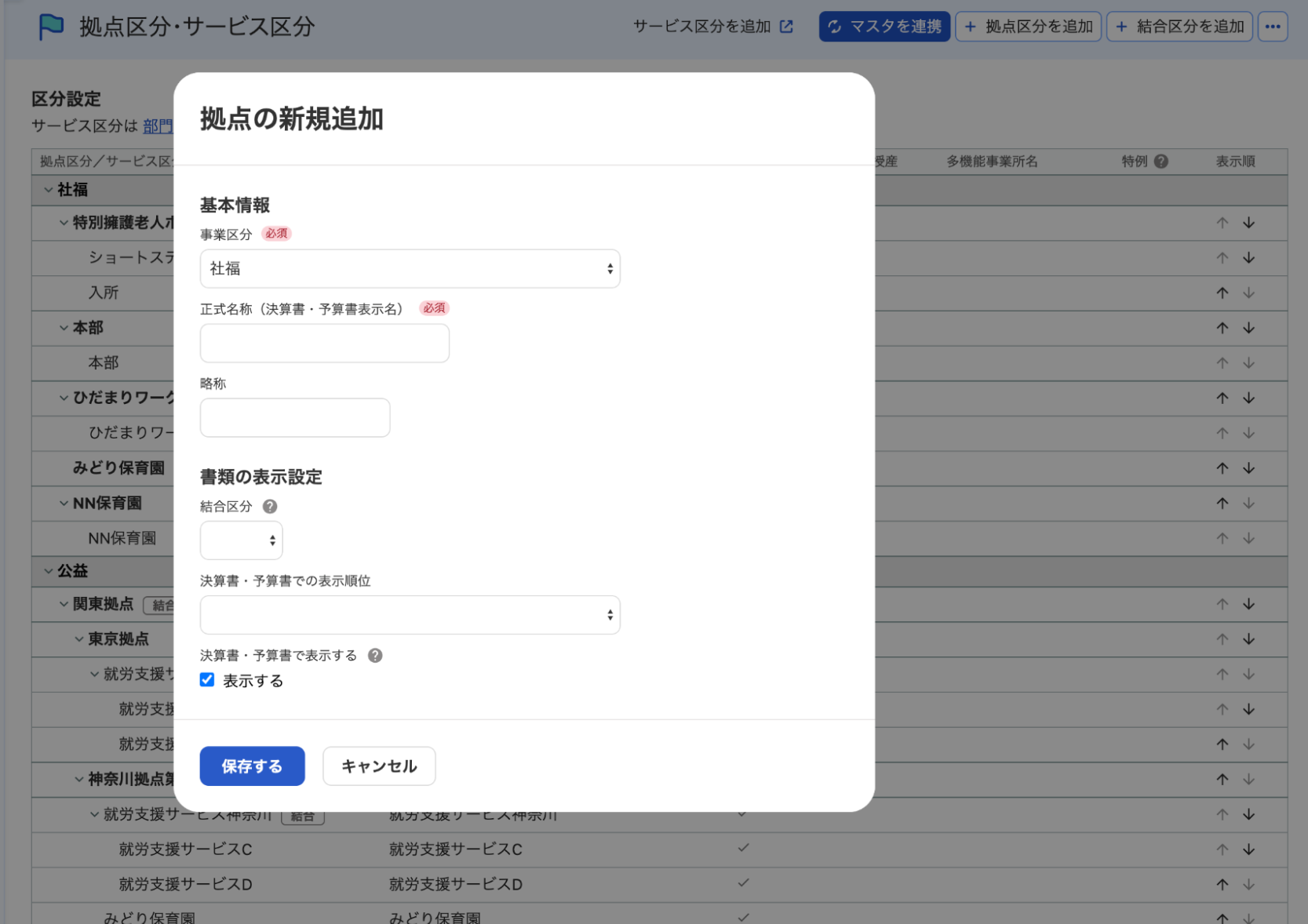Collapse the 社福 group row
The width and height of the screenshot is (1308, 924).
(49, 190)
